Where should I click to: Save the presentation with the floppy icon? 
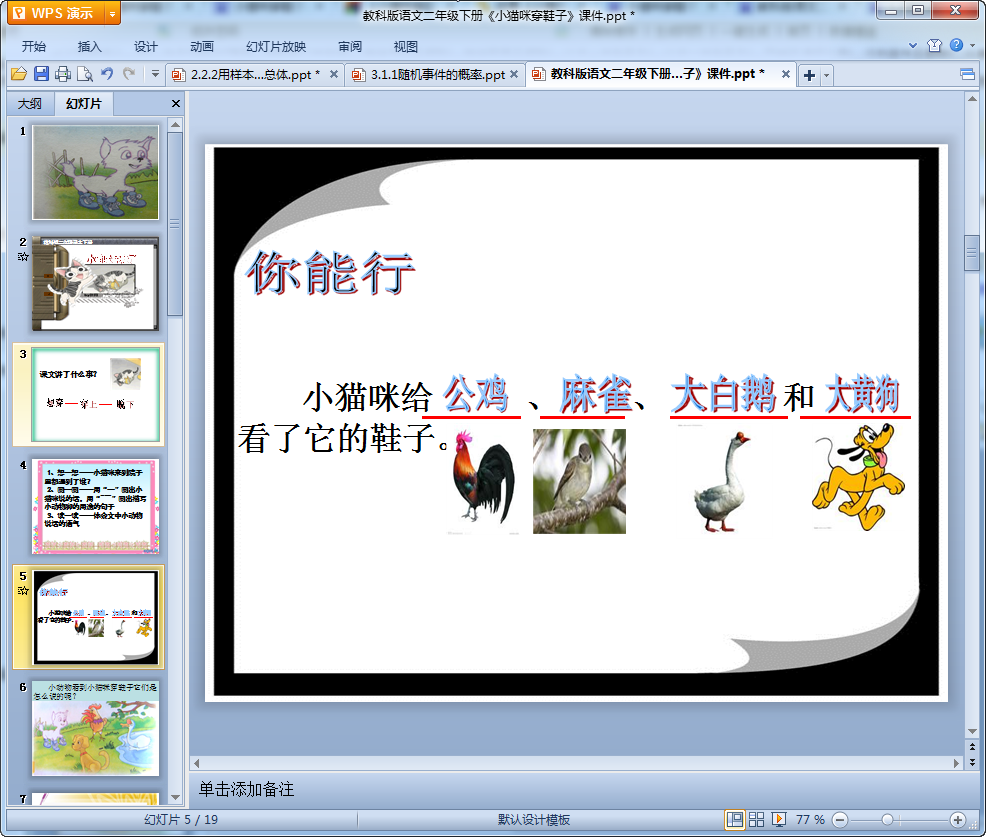coord(42,74)
